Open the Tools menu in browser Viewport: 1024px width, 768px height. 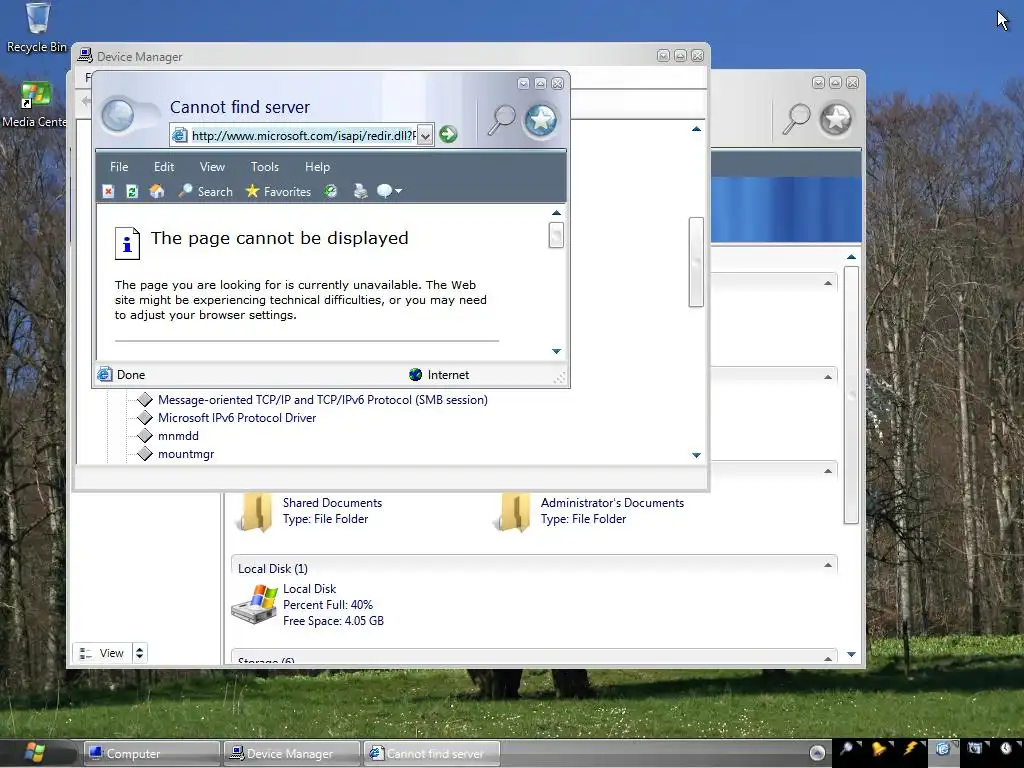coord(264,167)
